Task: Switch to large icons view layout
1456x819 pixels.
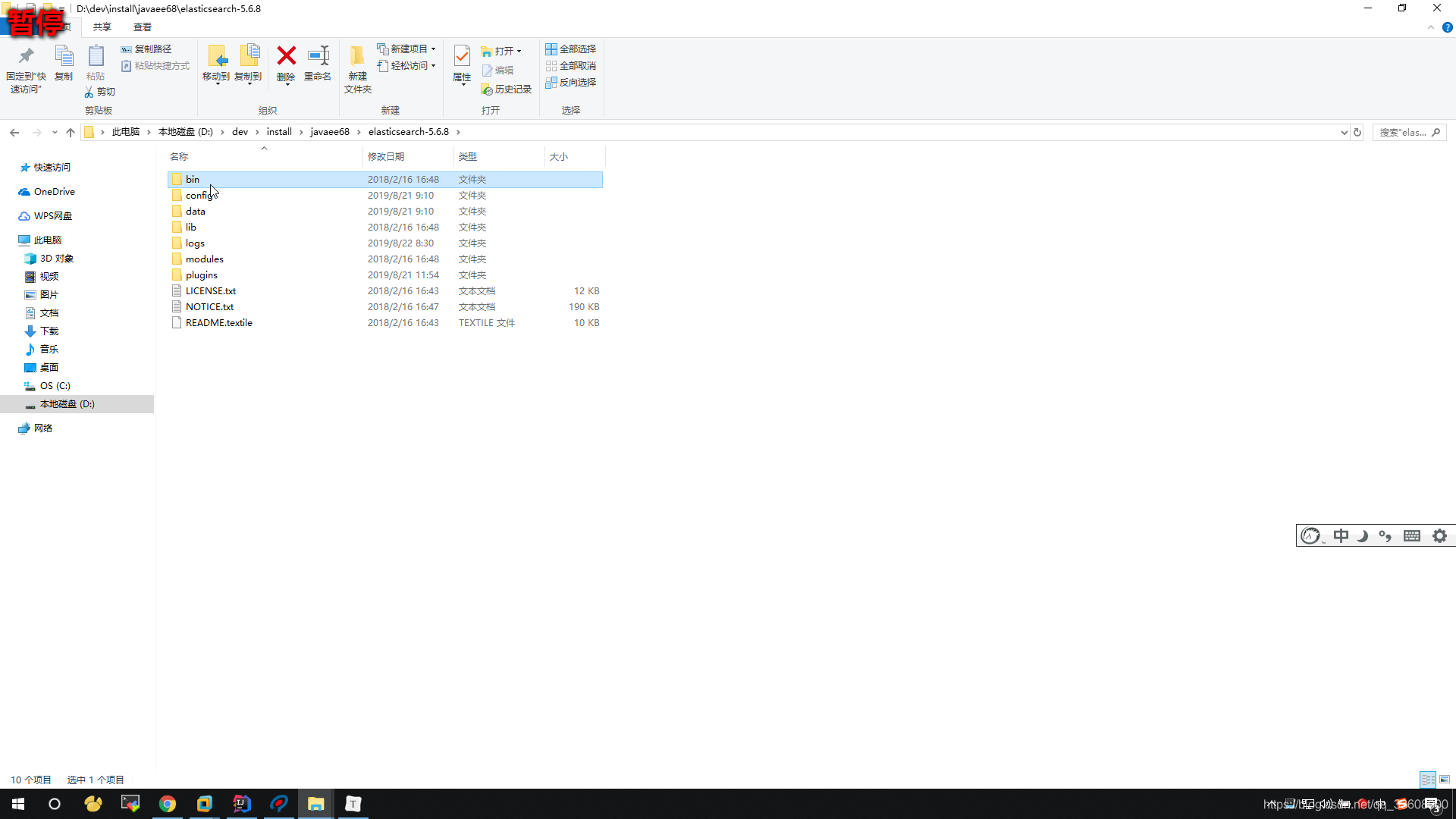Action: click(1445, 780)
